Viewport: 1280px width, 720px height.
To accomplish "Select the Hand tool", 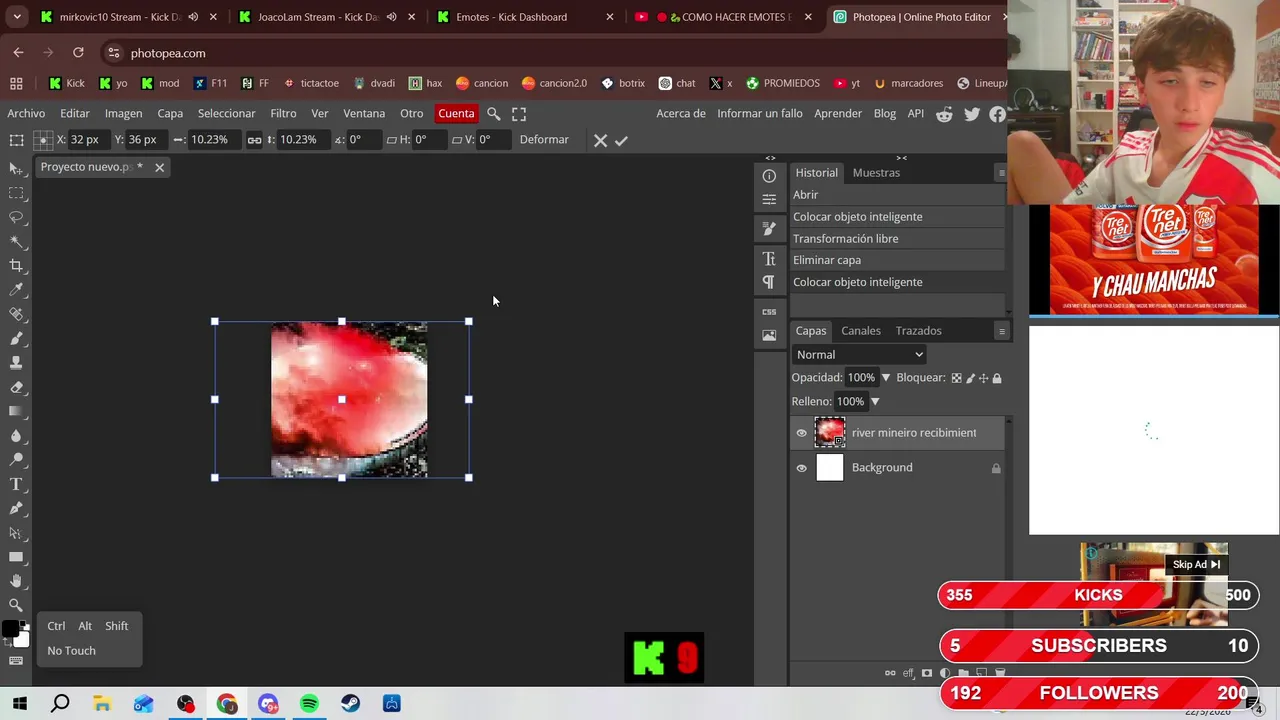I will pyautogui.click(x=16, y=581).
